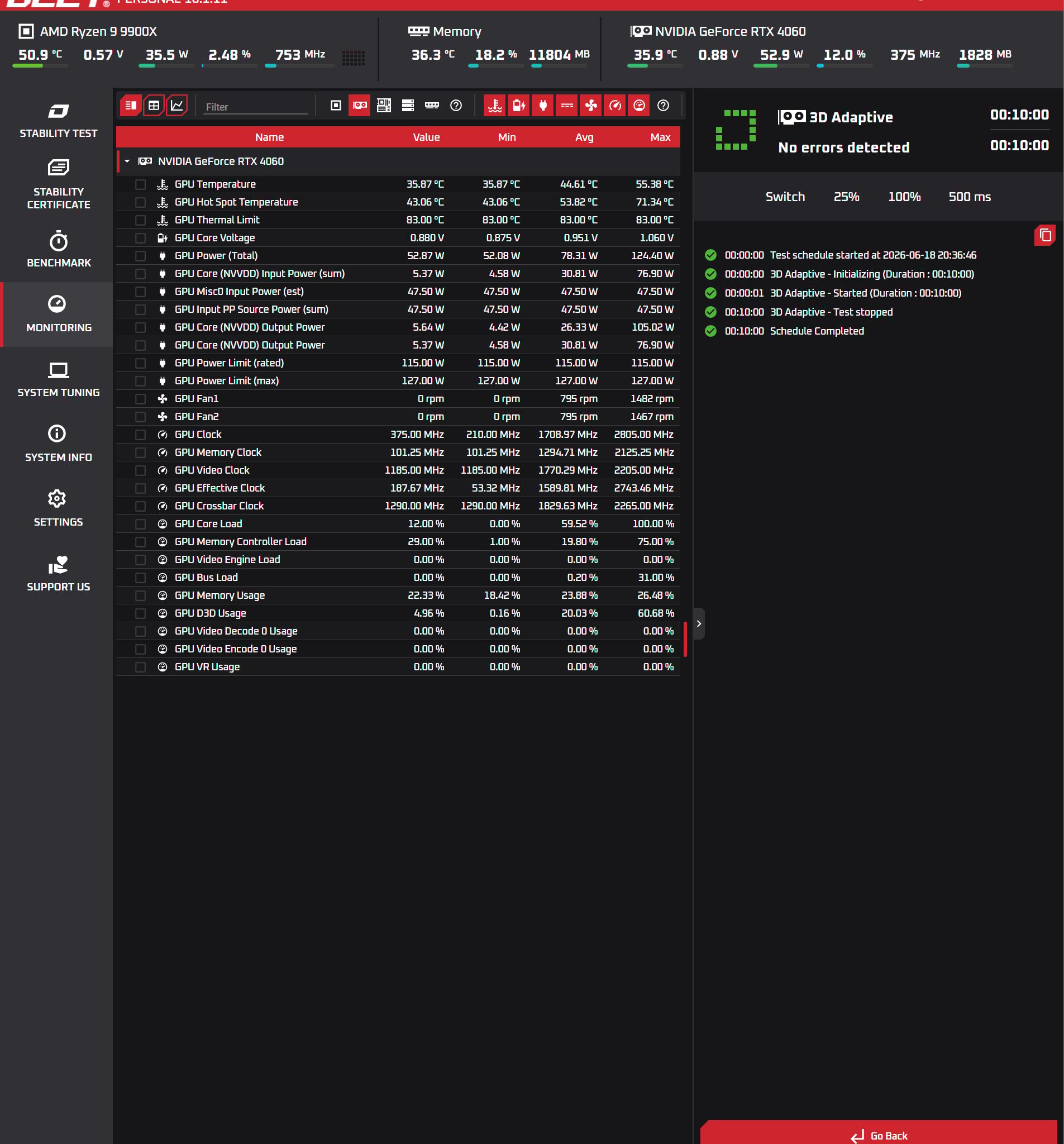Open the Benchmark section
Screen dimensions: 1064x1144
coord(58,250)
